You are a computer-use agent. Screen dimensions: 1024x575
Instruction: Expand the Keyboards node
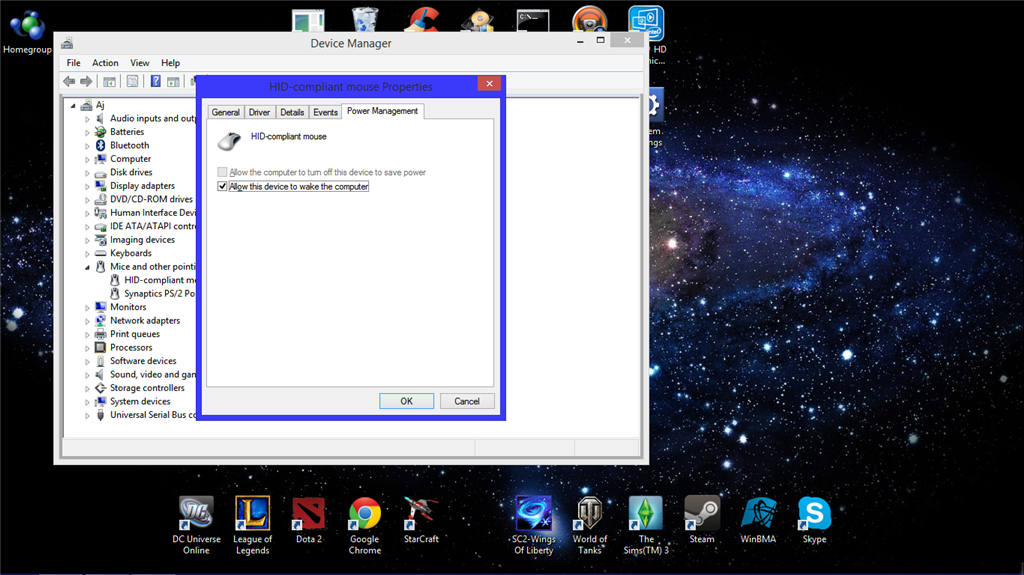pos(88,254)
